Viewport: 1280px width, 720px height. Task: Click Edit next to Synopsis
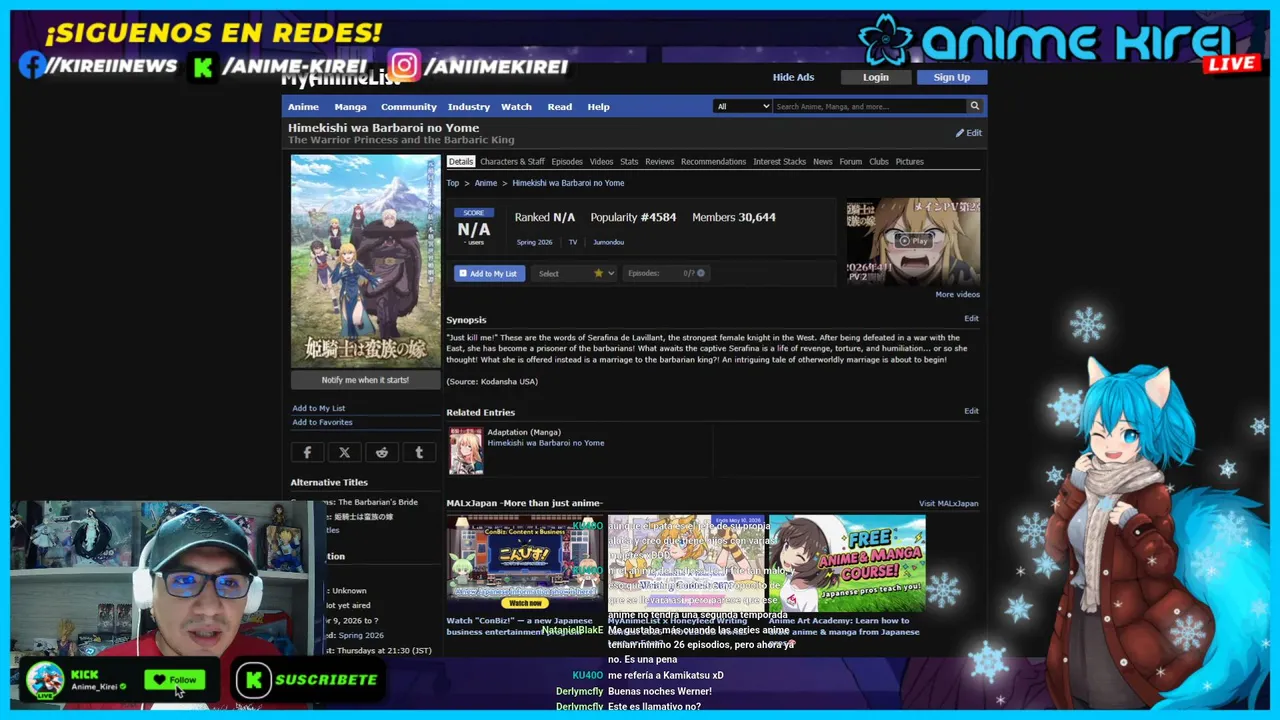tap(971, 318)
